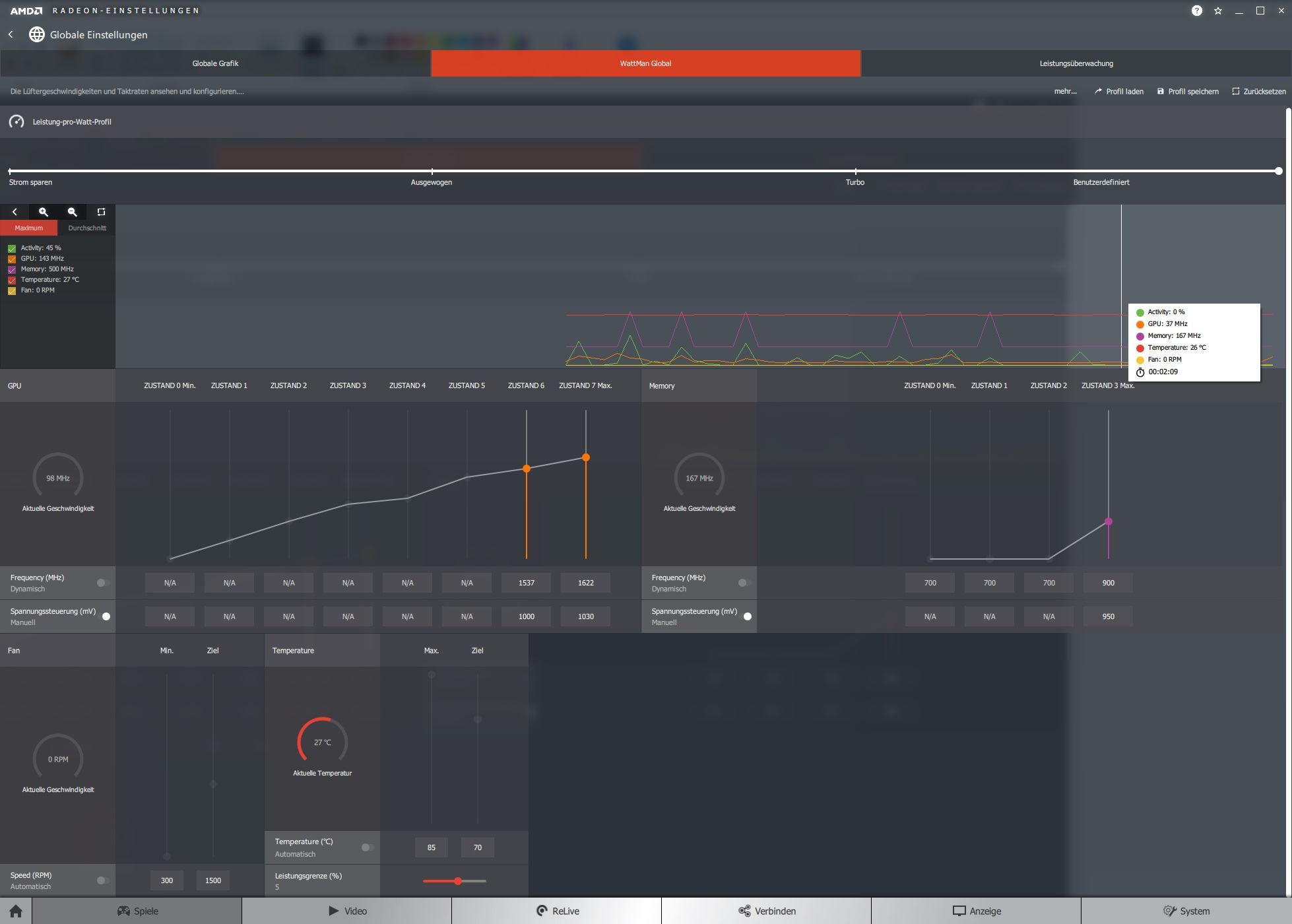Open the ReLive section
The image size is (1292, 924).
[557, 911]
